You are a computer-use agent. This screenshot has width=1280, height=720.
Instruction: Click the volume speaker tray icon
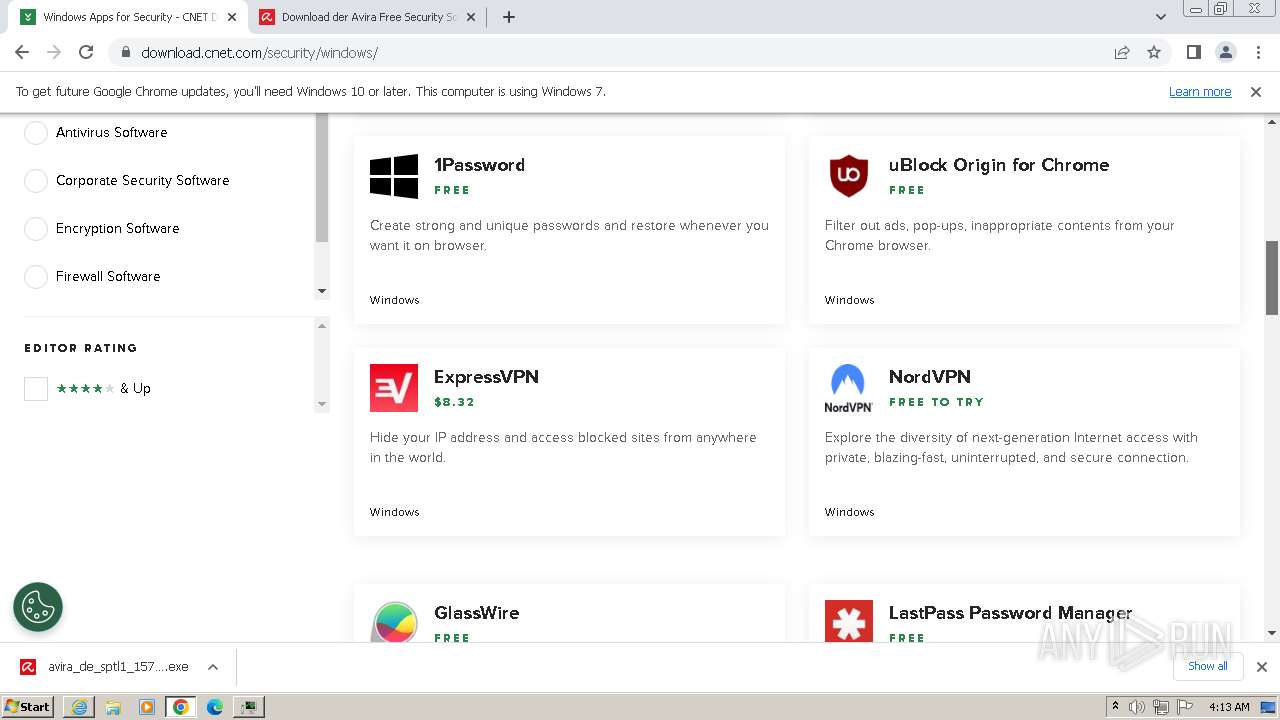1137,707
